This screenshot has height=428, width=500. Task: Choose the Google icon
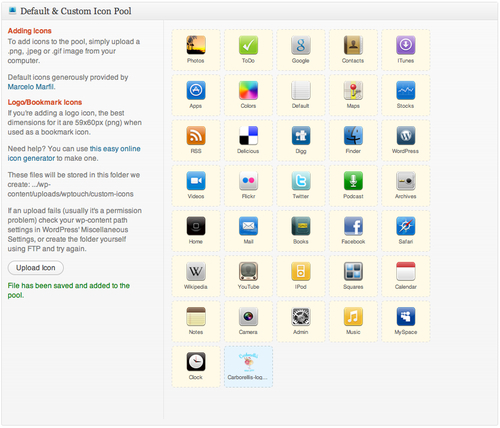pyautogui.click(x=301, y=45)
